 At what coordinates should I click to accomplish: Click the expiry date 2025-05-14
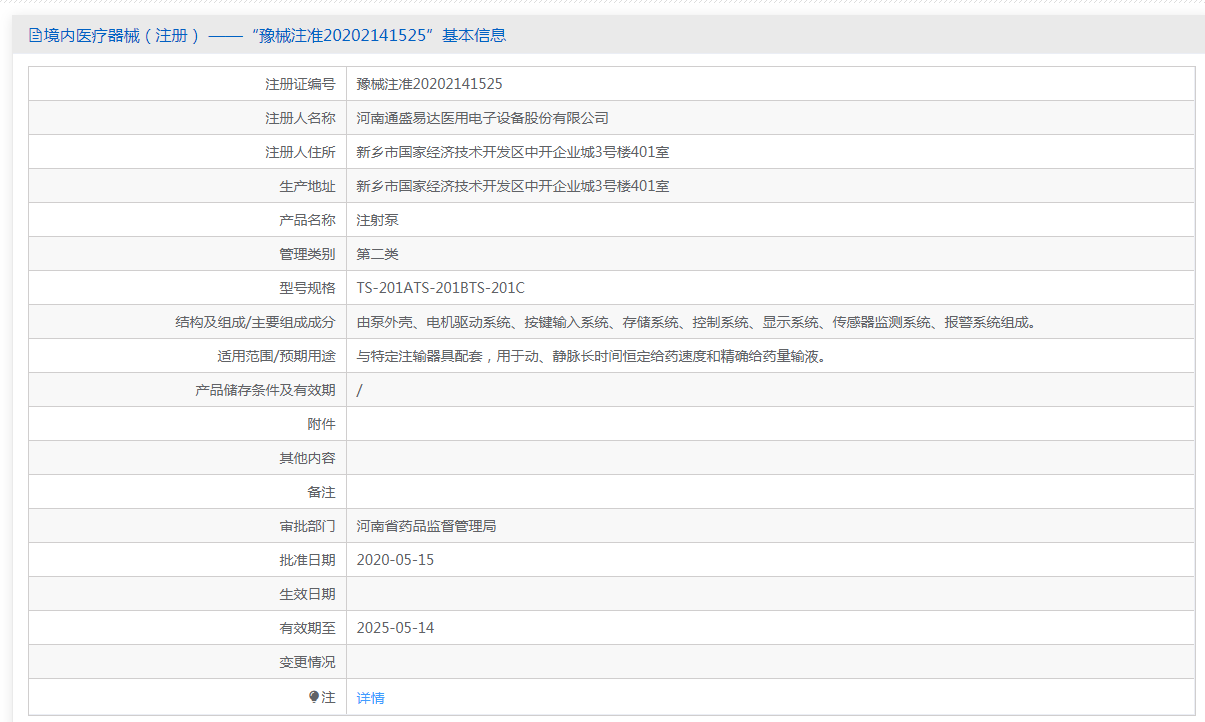coord(395,628)
